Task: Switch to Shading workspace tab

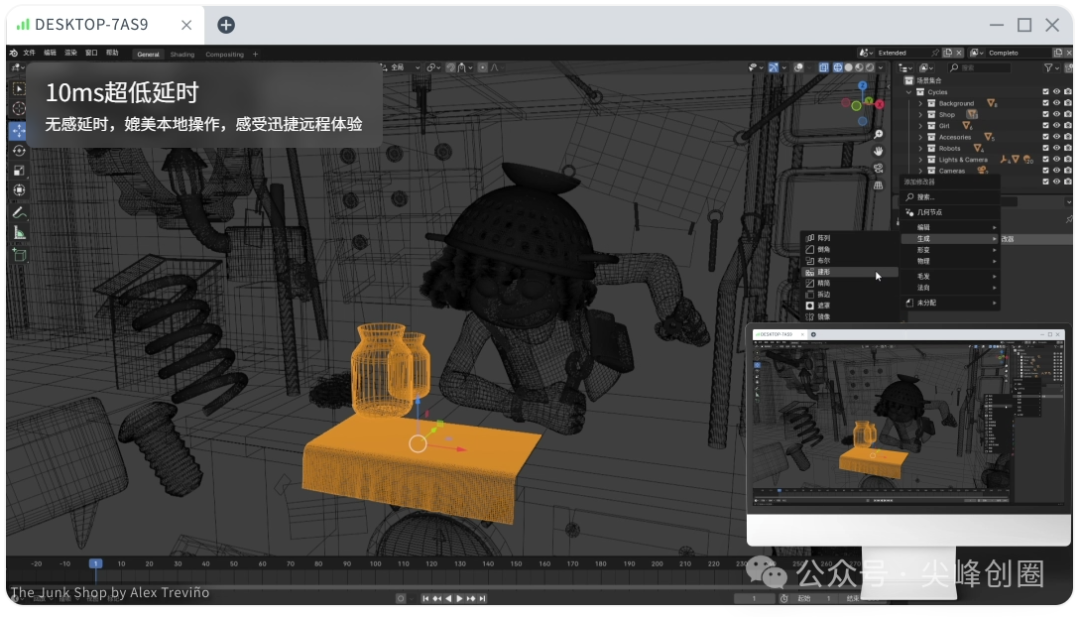Action: click(183, 54)
